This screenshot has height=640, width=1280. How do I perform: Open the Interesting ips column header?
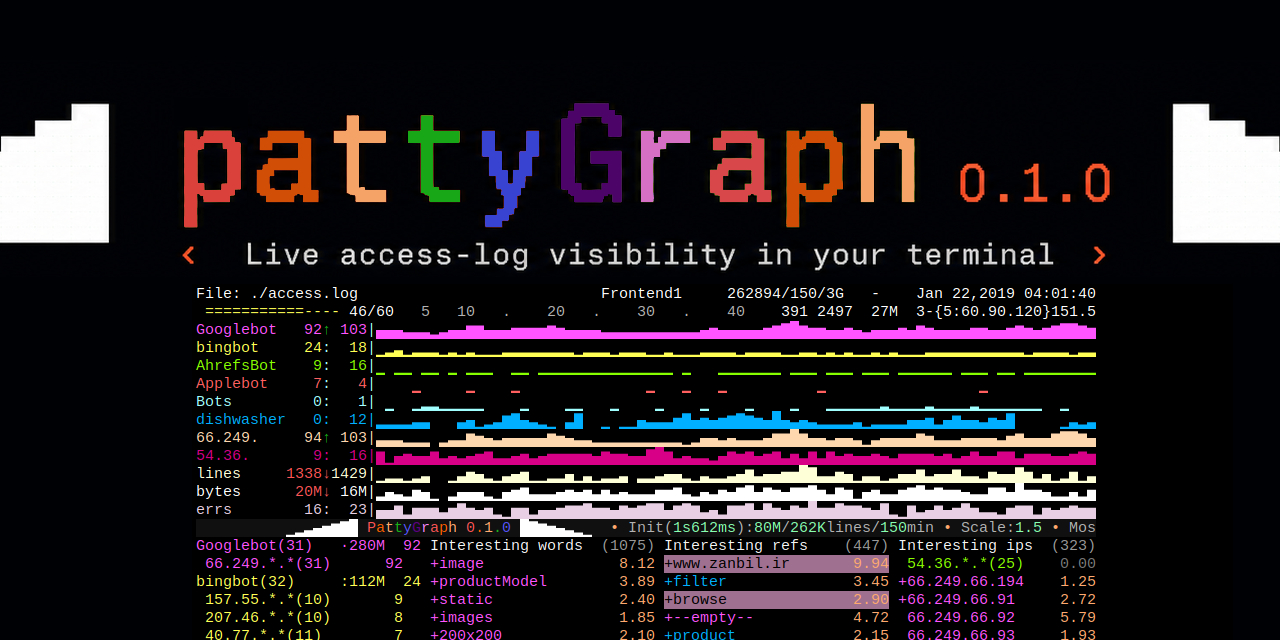coord(965,546)
